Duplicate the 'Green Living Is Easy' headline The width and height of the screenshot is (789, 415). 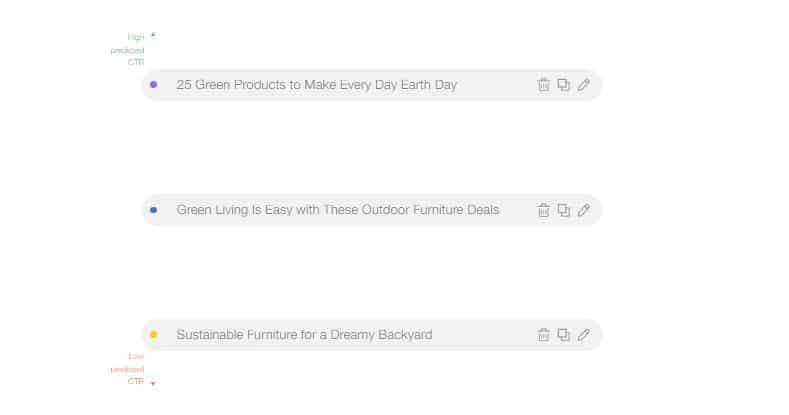click(564, 210)
